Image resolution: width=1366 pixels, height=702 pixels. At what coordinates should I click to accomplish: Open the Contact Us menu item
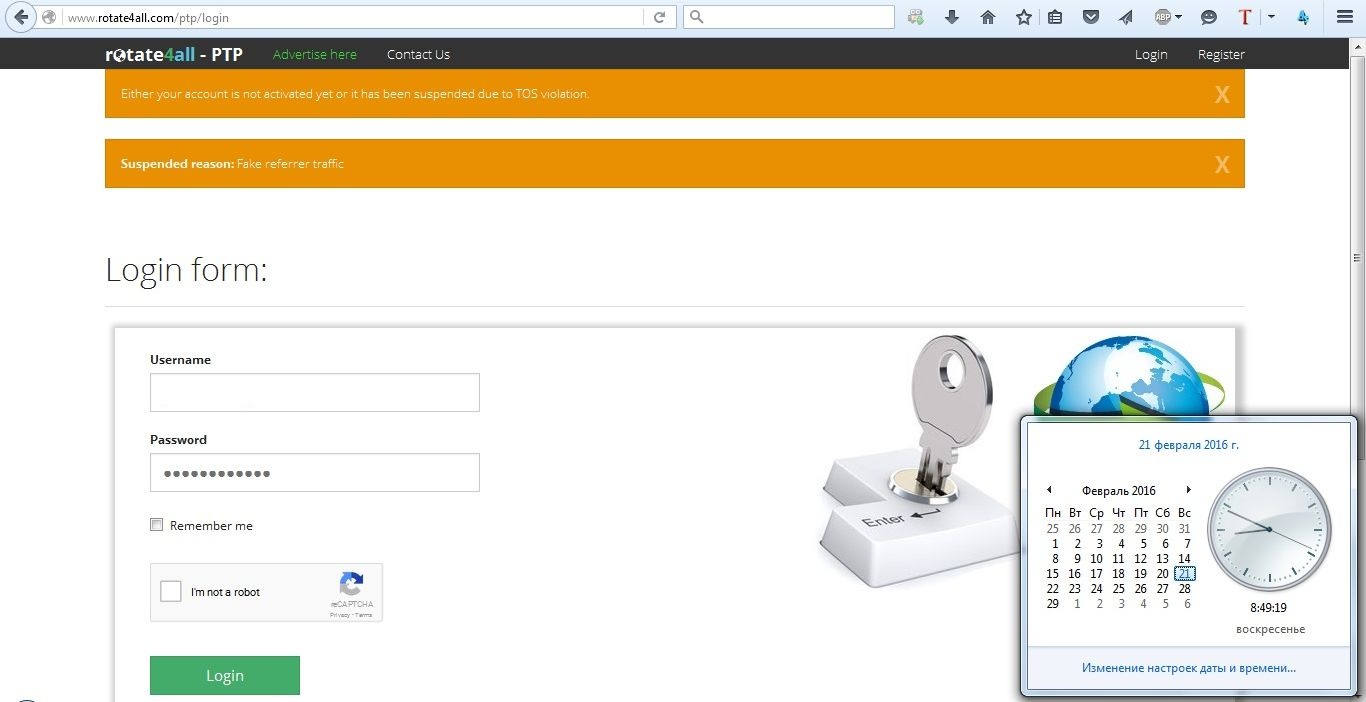pos(418,54)
